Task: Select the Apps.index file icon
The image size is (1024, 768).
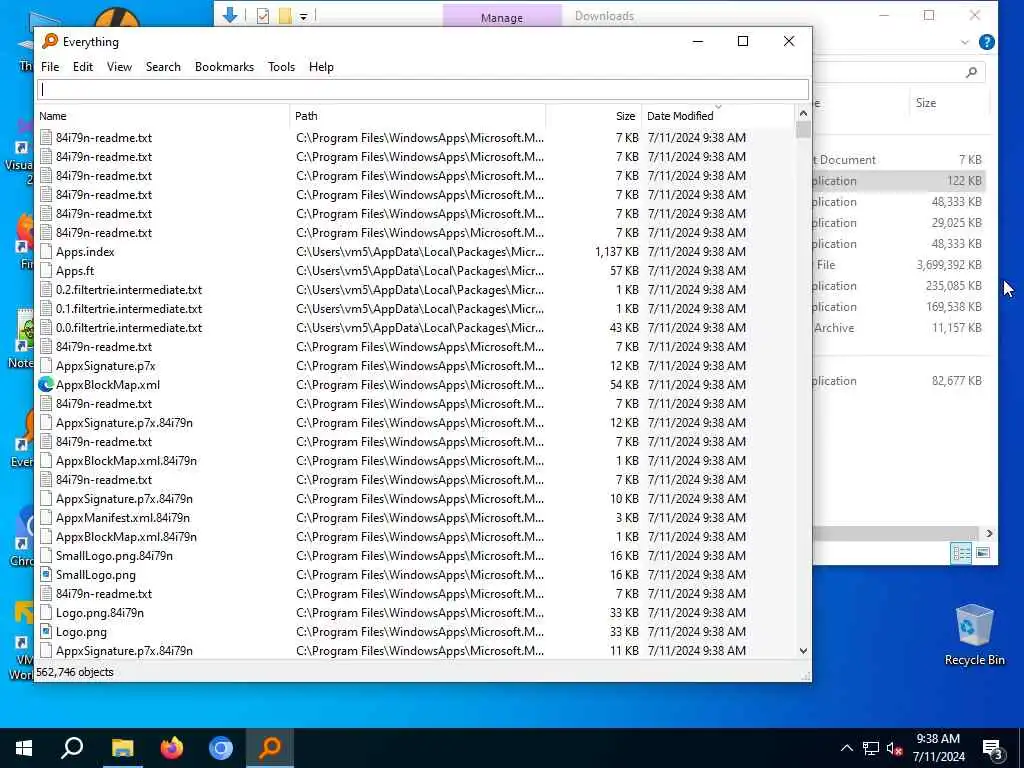Action: pos(46,252)
